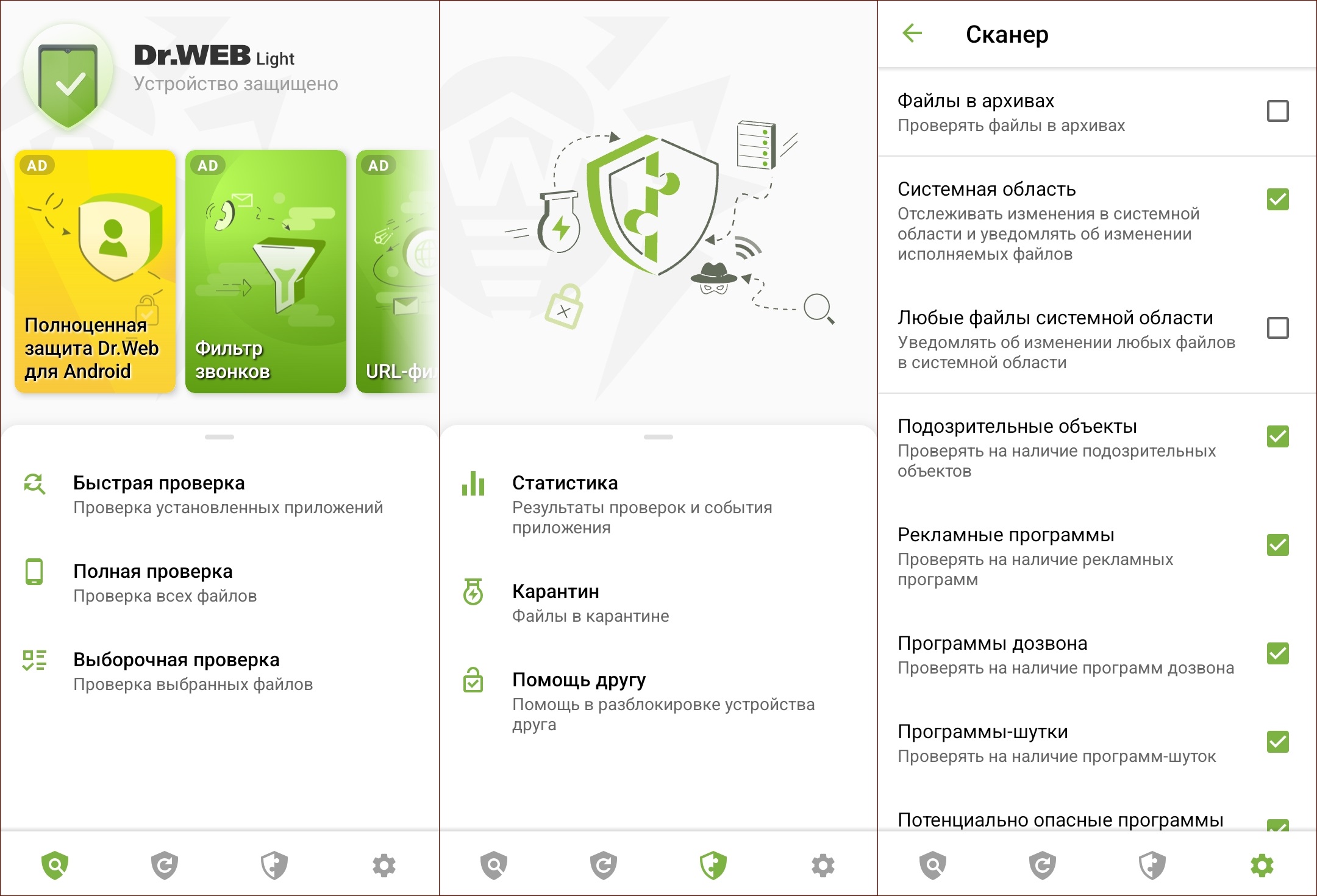Tap the Help a friend lock icon

[473, 680]
